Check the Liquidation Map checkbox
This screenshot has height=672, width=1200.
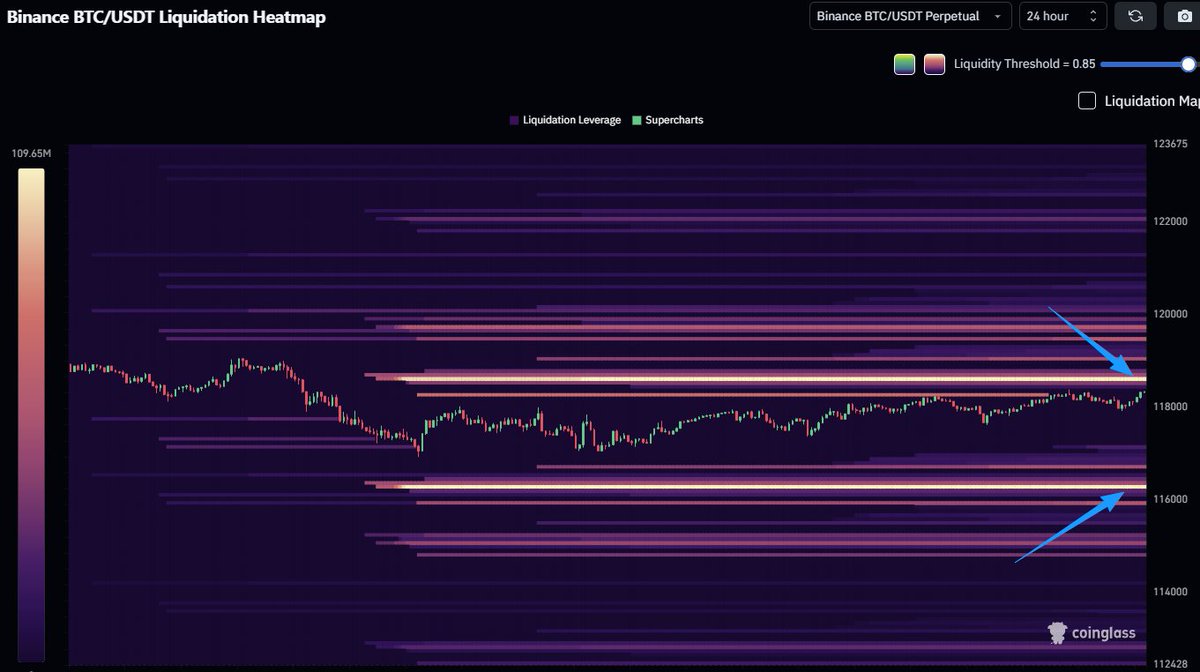coord(1087,100)
